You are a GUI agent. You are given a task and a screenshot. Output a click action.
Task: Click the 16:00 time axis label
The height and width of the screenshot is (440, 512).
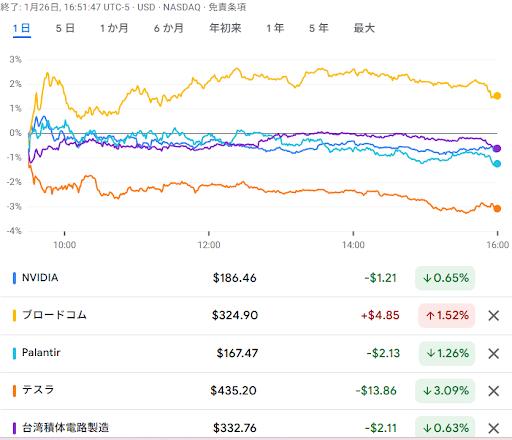(x=497, y=245)
